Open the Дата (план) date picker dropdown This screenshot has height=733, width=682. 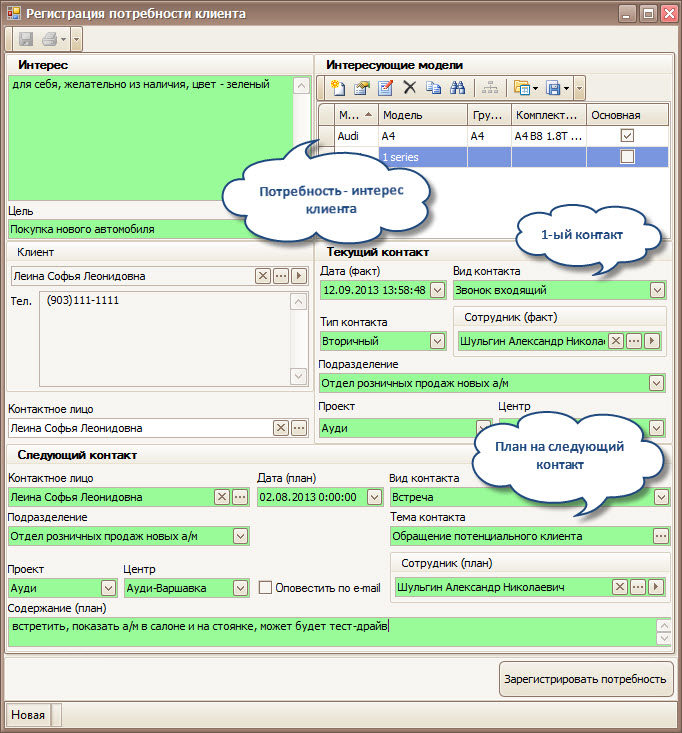(374, 496)
